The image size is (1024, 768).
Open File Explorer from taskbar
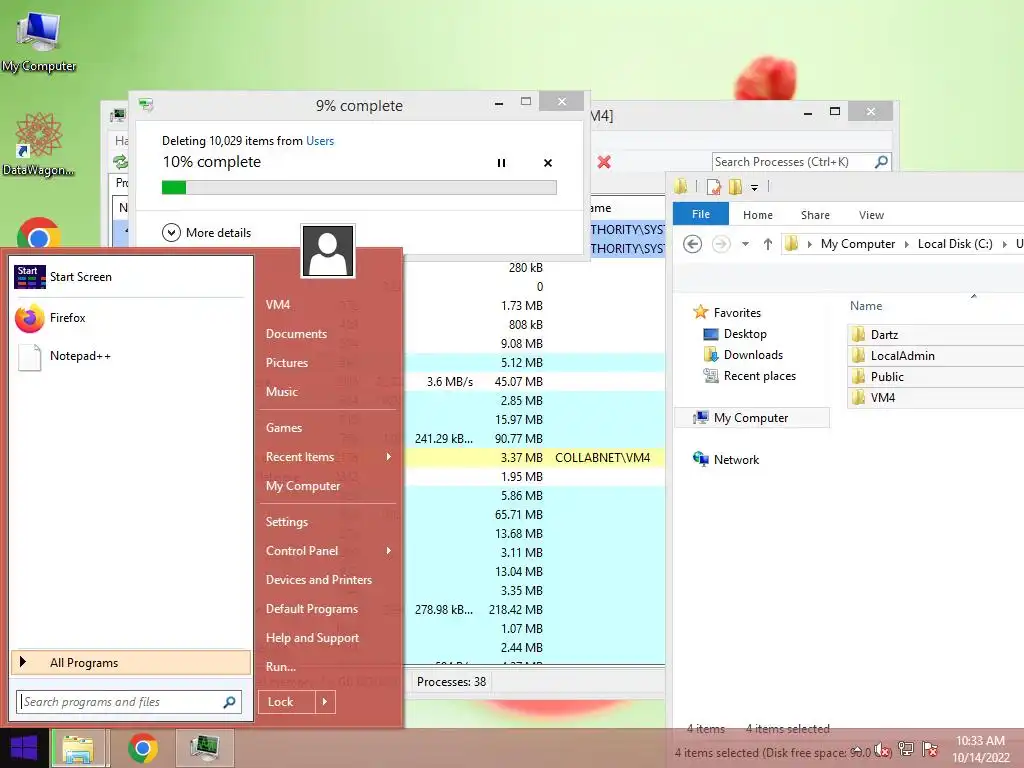click(78, 748)
